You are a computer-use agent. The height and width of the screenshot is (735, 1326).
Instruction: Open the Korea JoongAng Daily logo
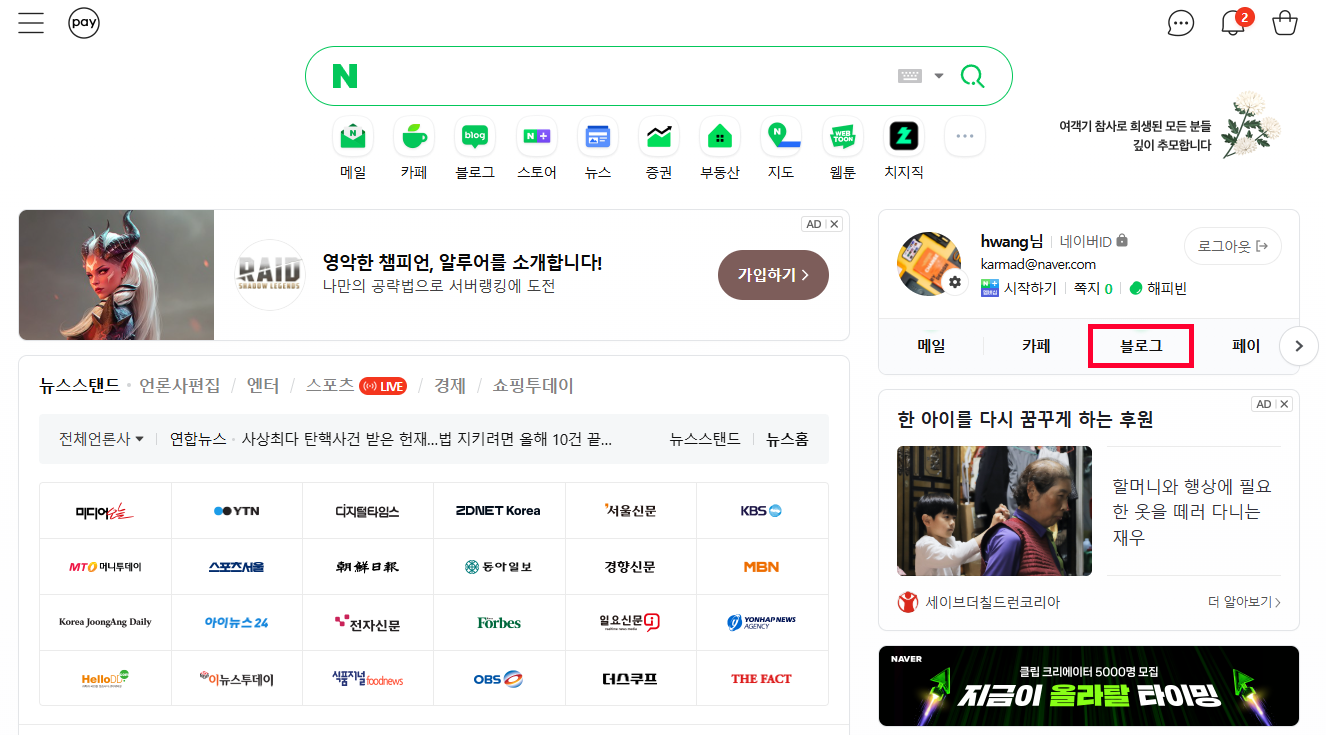105,623
